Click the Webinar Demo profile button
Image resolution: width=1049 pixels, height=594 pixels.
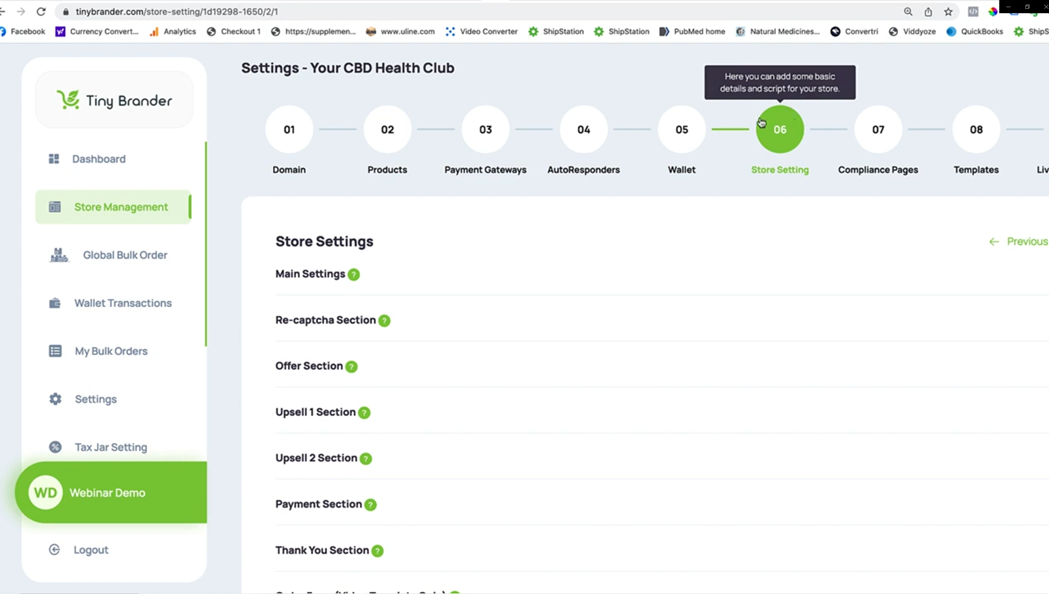(111, 492)
